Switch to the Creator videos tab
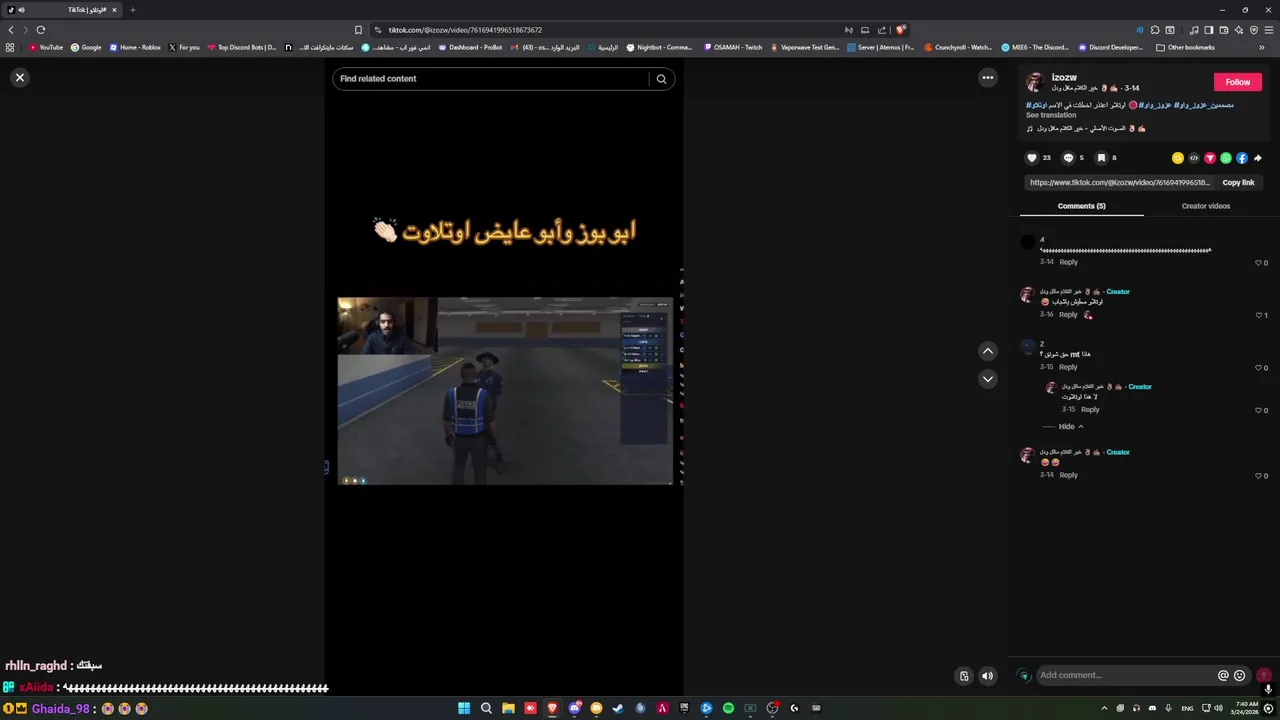Viewport: 1280px width, 720px height. click(x=1206, y=206)
